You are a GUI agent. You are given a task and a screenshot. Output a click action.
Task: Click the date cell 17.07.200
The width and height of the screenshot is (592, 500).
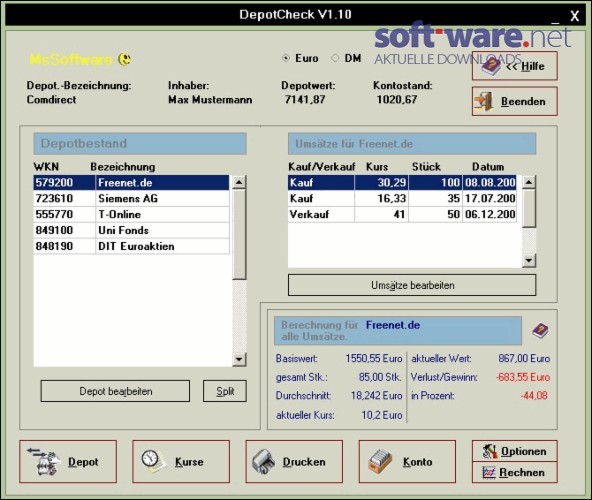click(490, 199)
